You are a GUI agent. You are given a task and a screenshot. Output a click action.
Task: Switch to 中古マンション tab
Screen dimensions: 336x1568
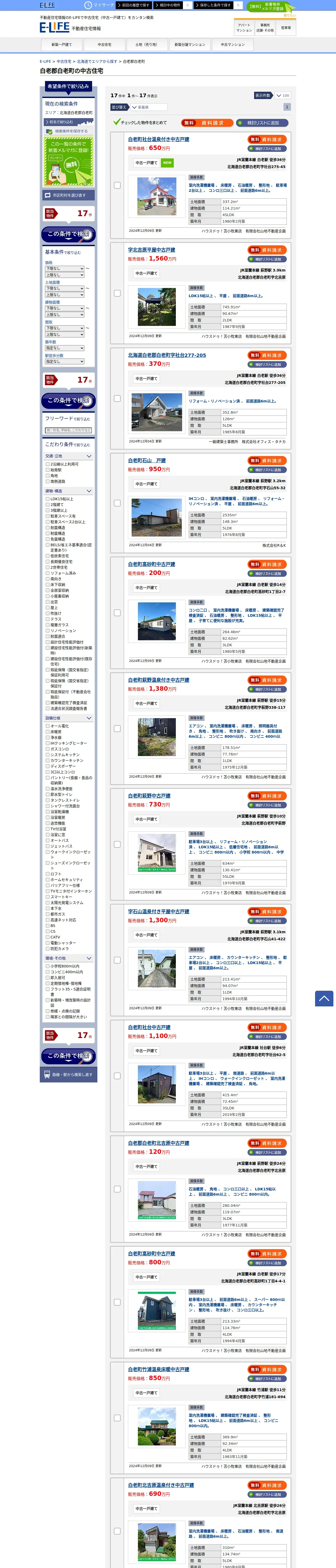232,44
